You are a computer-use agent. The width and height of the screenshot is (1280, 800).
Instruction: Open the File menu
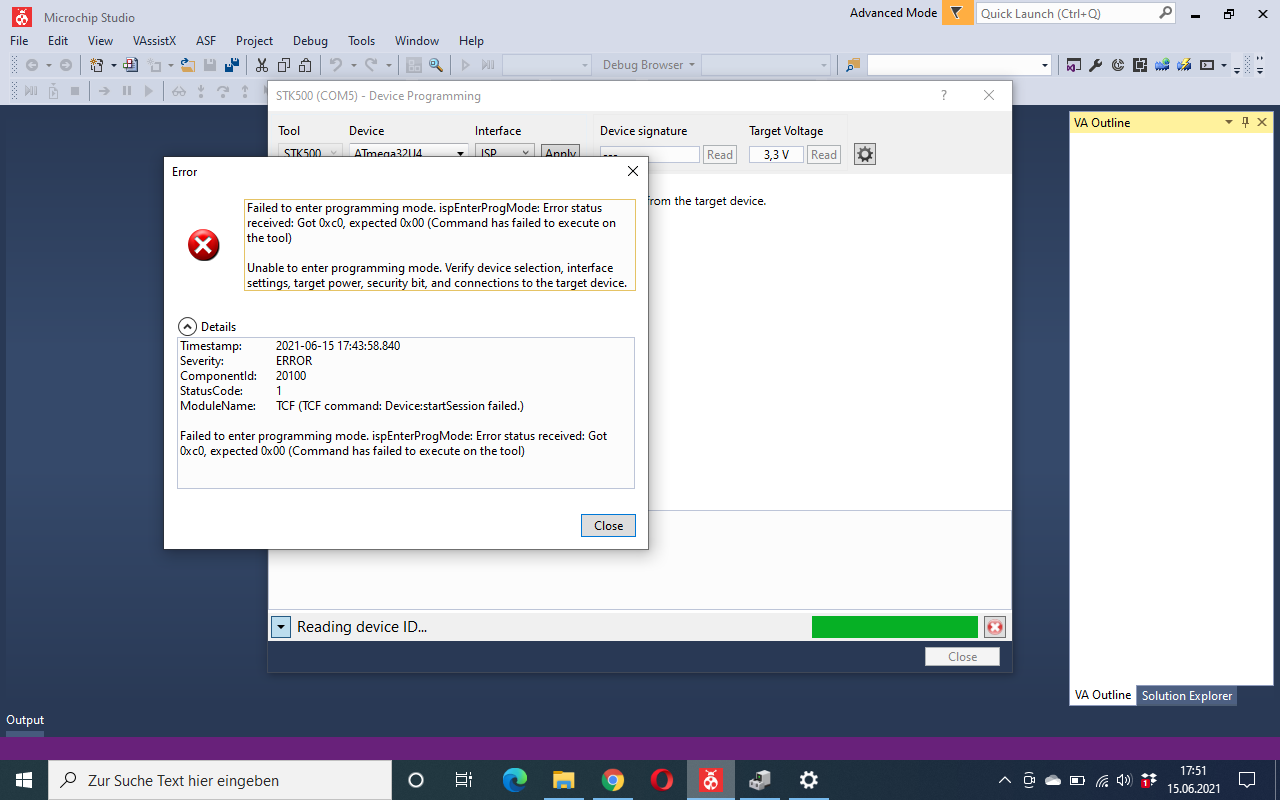click(x=20, y=40)
